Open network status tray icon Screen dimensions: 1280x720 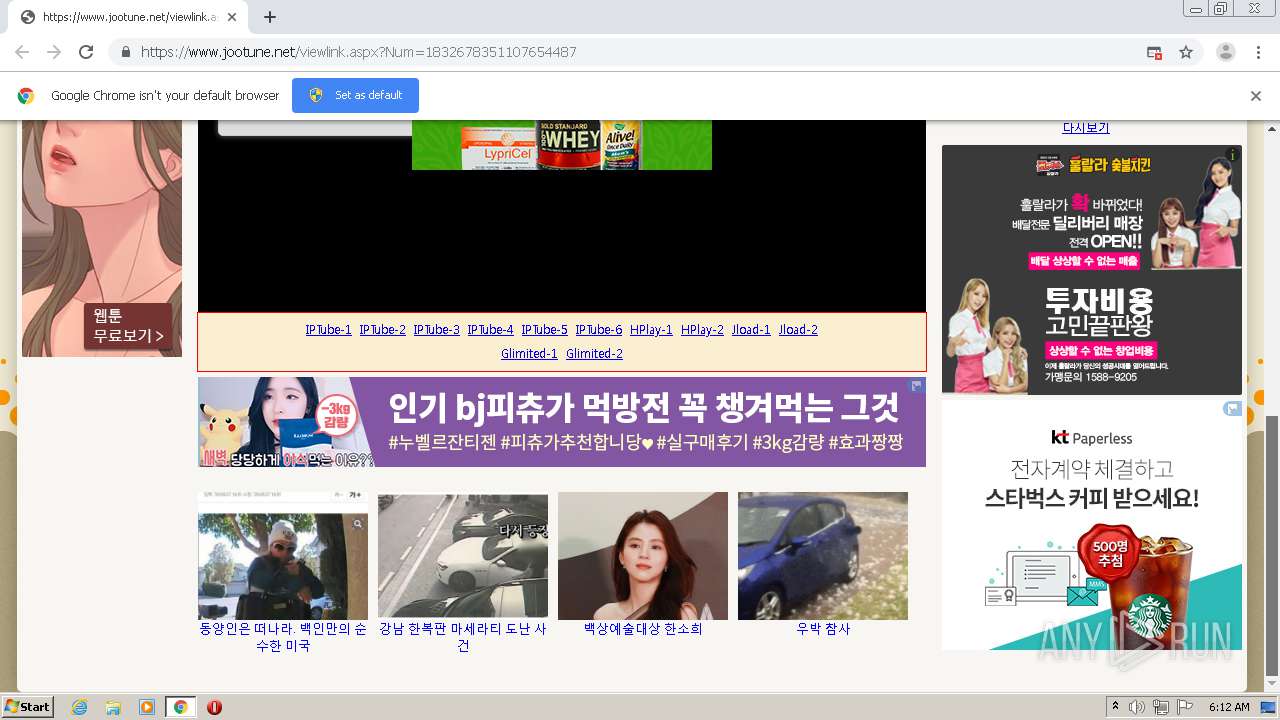tap(1160, 707)
